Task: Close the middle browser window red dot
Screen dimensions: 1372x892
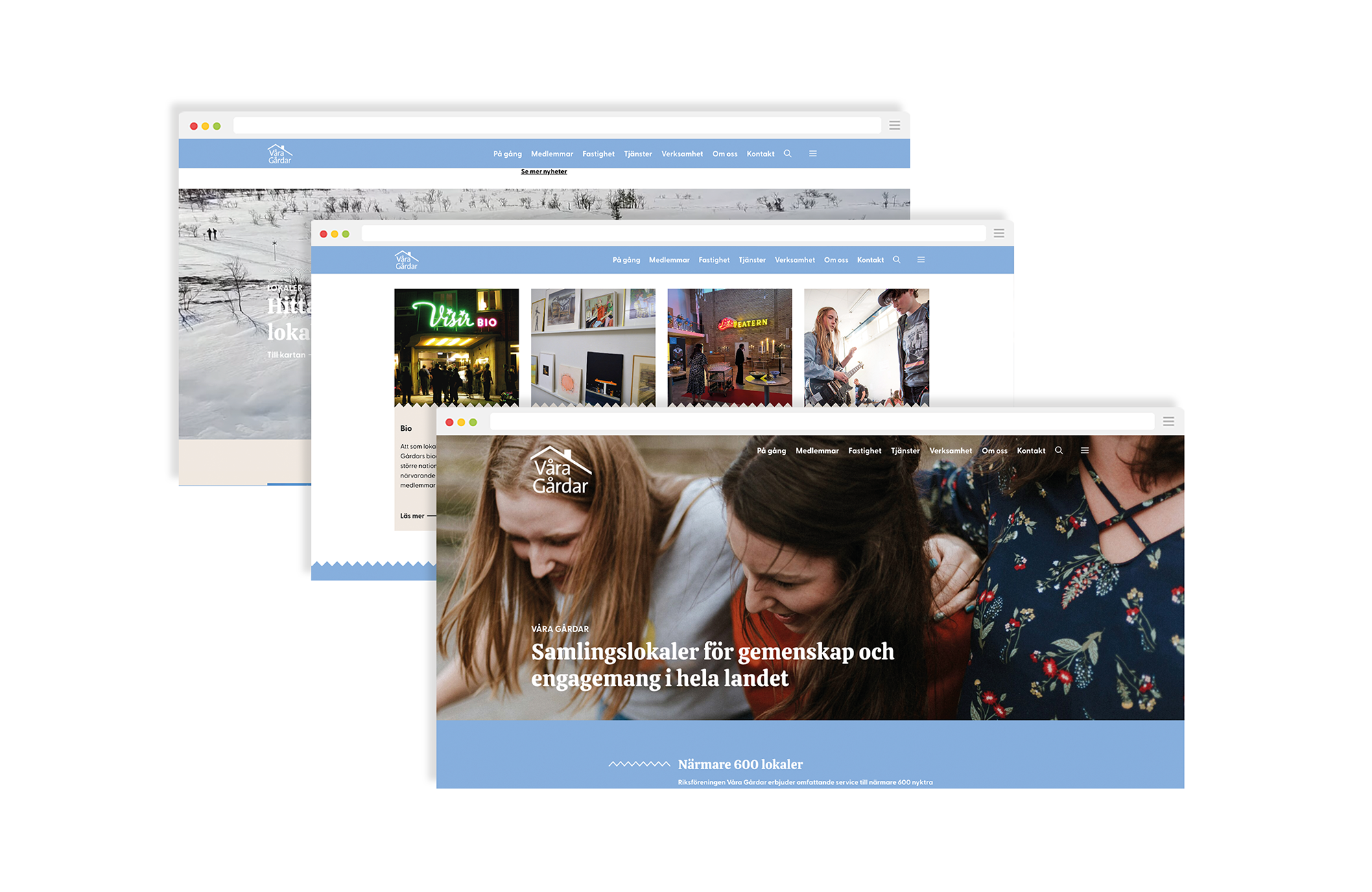Action: coord(323,234)
